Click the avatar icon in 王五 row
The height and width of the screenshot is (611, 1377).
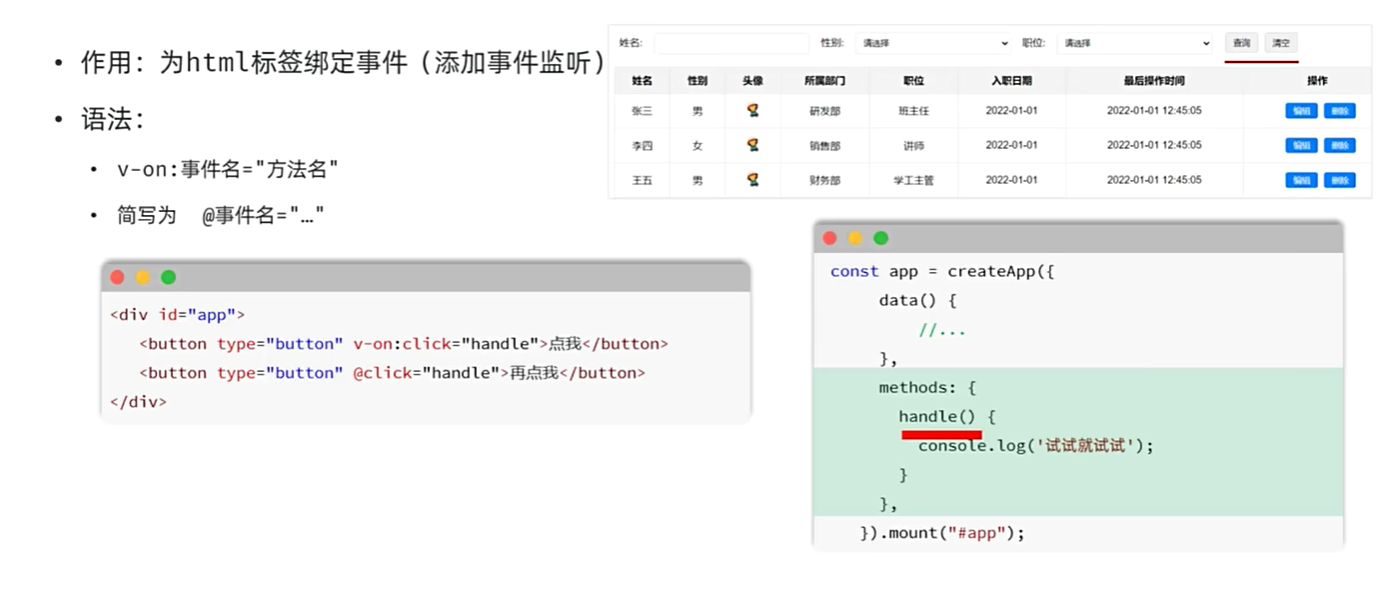[753, 180]
